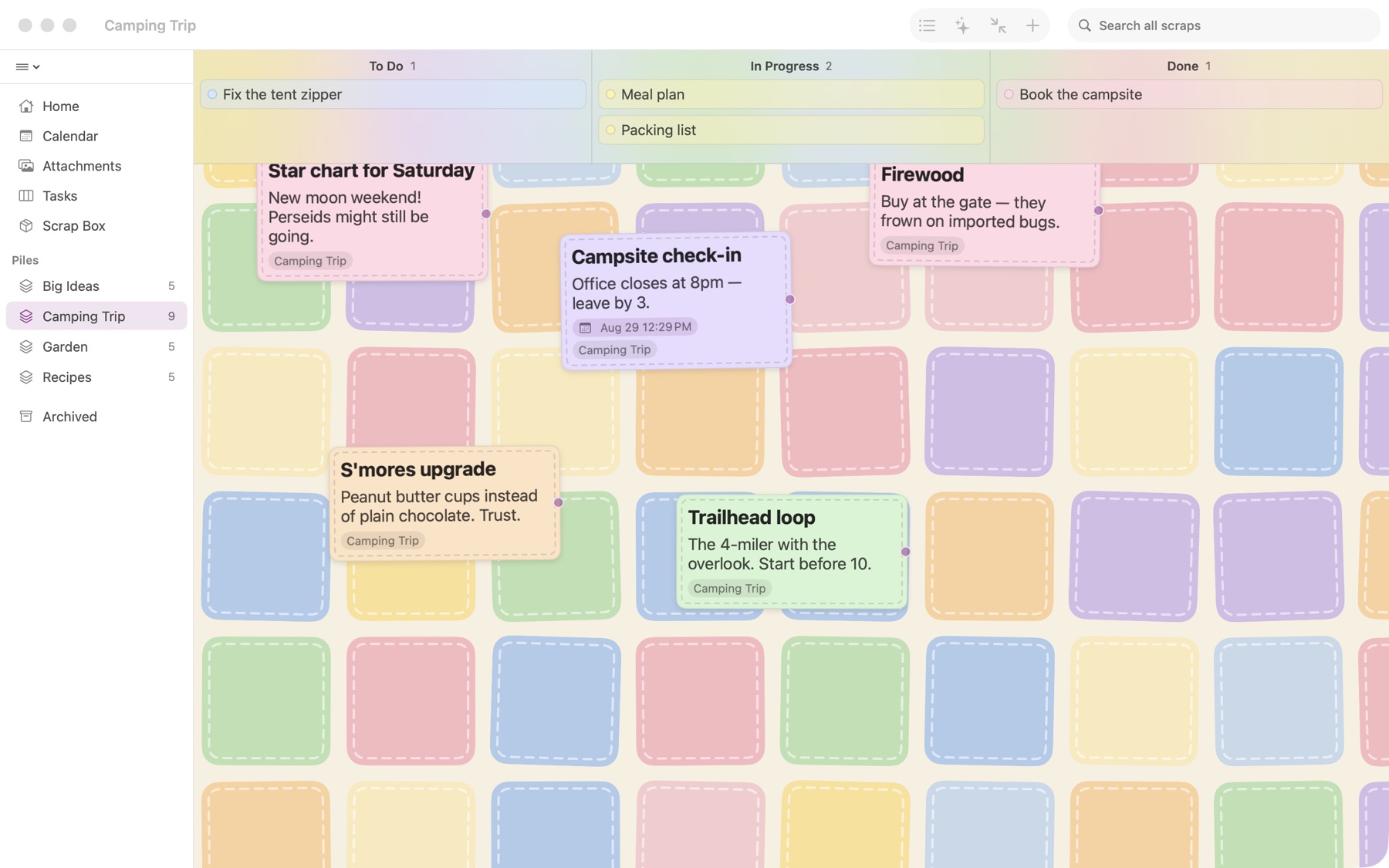
Task: Click the Done column header
Action: (1189, 66)
